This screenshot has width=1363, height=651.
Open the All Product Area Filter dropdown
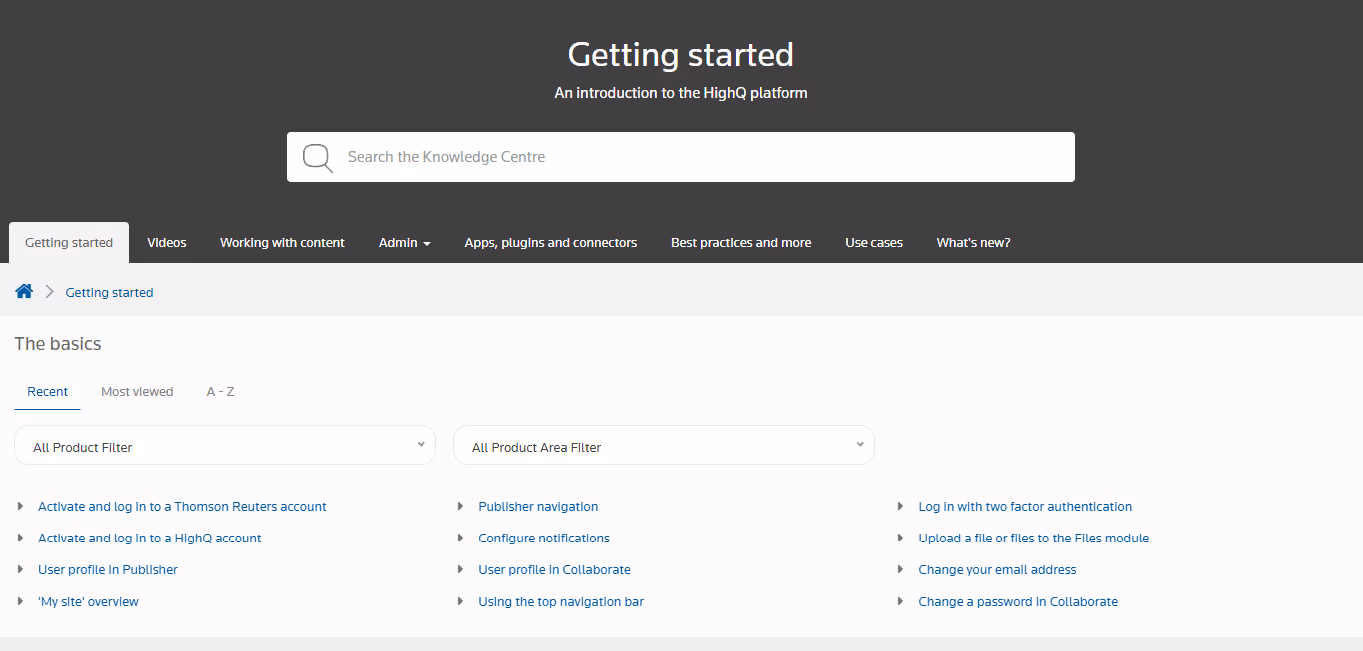tap(664, 446)
